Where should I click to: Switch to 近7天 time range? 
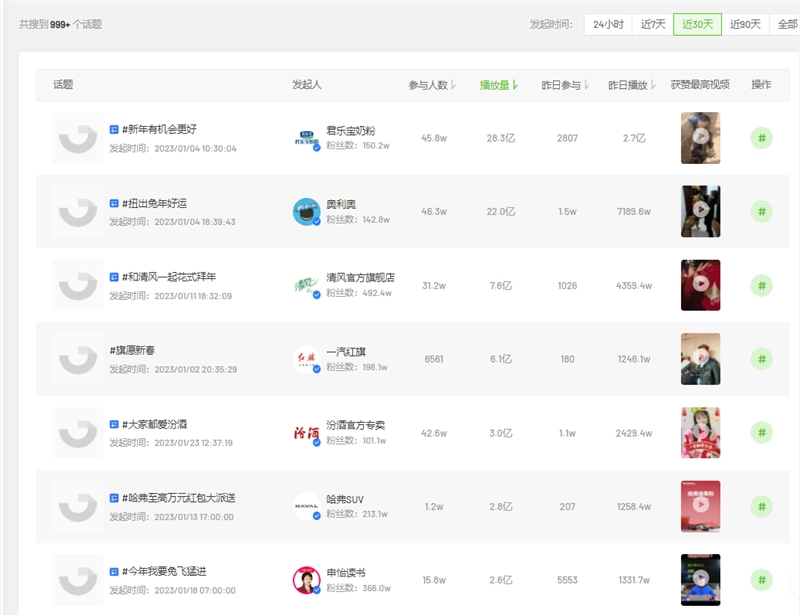tap(653, 24)
